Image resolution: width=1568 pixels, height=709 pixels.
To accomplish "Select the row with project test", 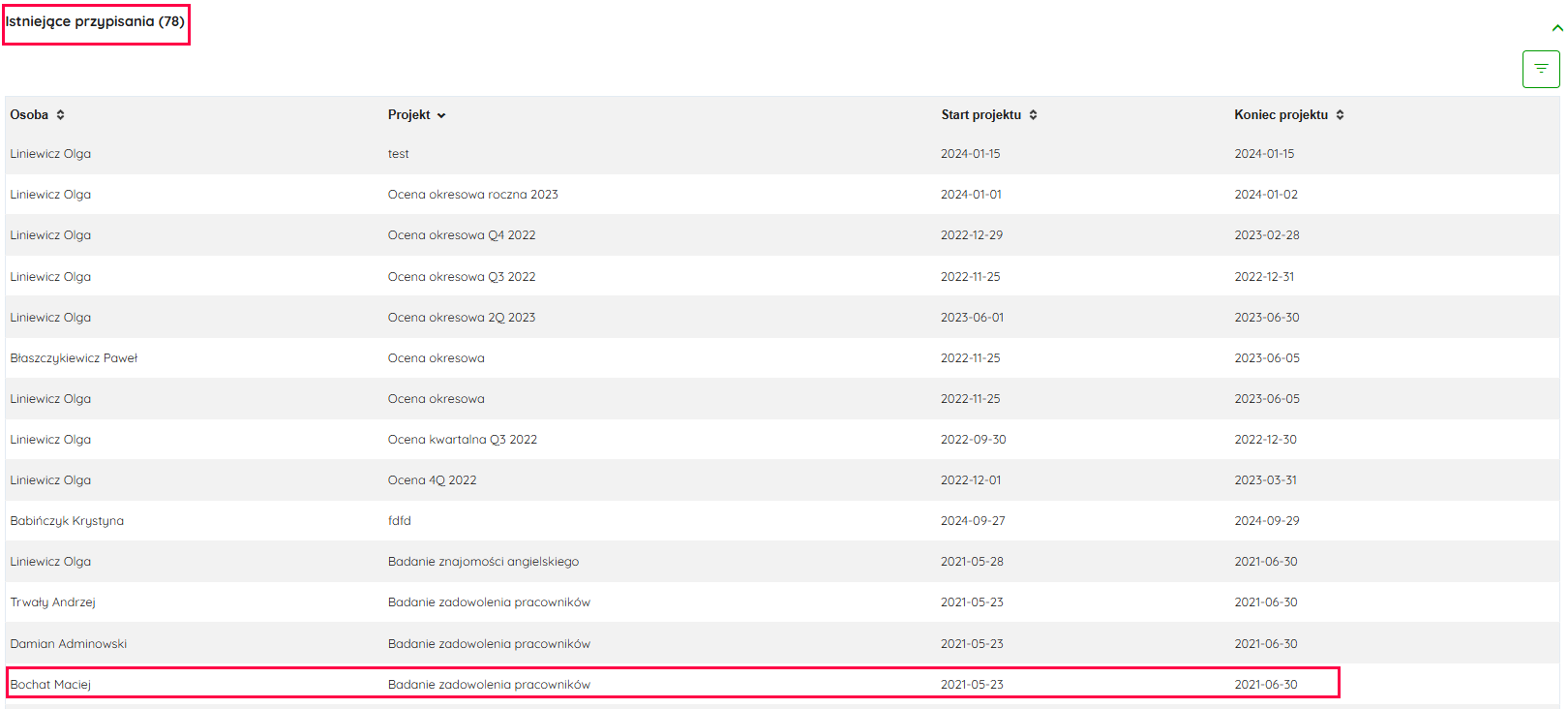I will (x=398, y=154).
